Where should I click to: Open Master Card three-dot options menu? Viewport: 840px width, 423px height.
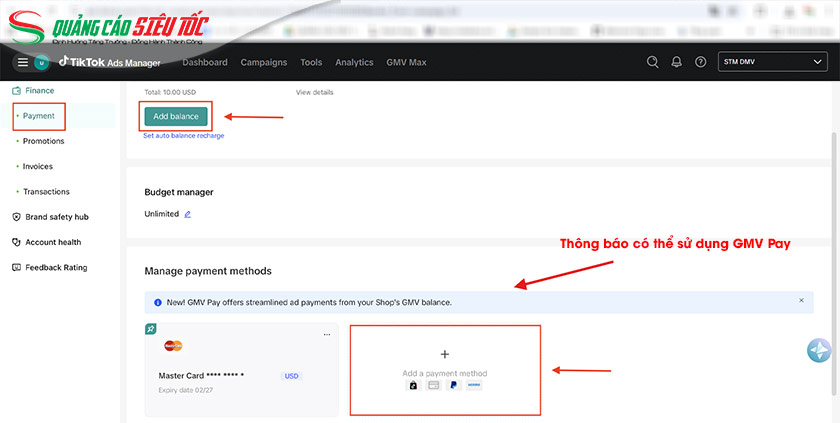[x=326, y=334]
